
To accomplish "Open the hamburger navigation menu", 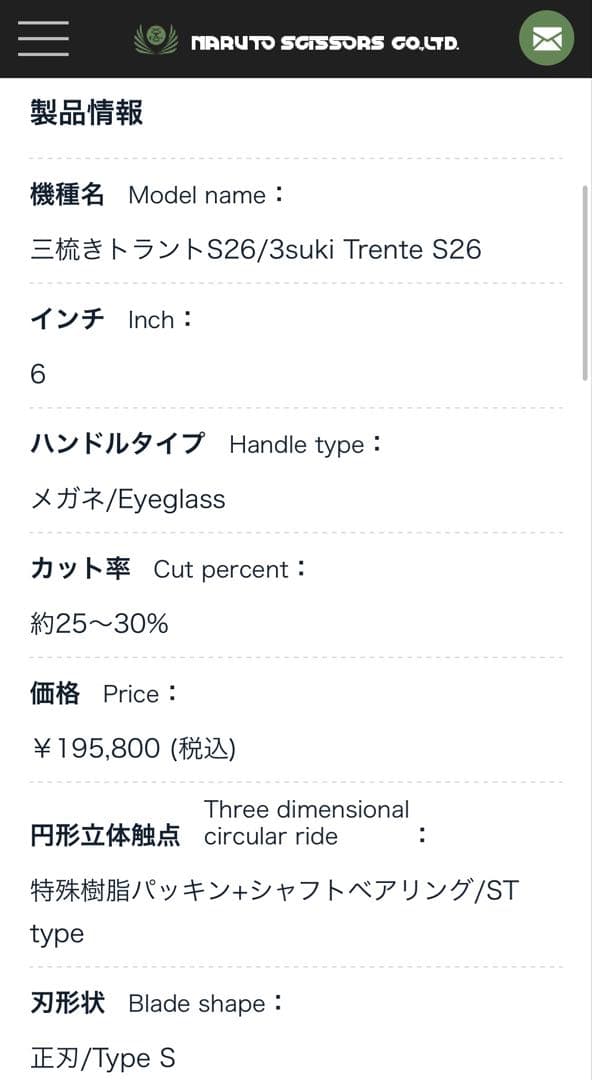I will [42, 38].
